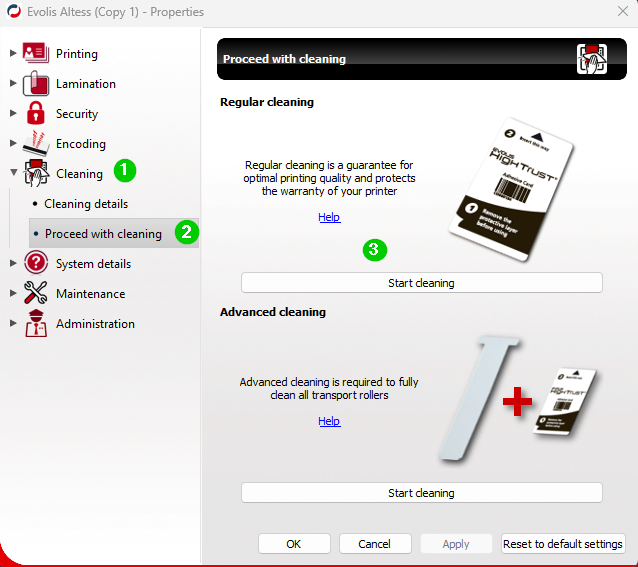638x567 pixels.
Task: Expand the Maintenance section arrow
Action: click(13, 293)
